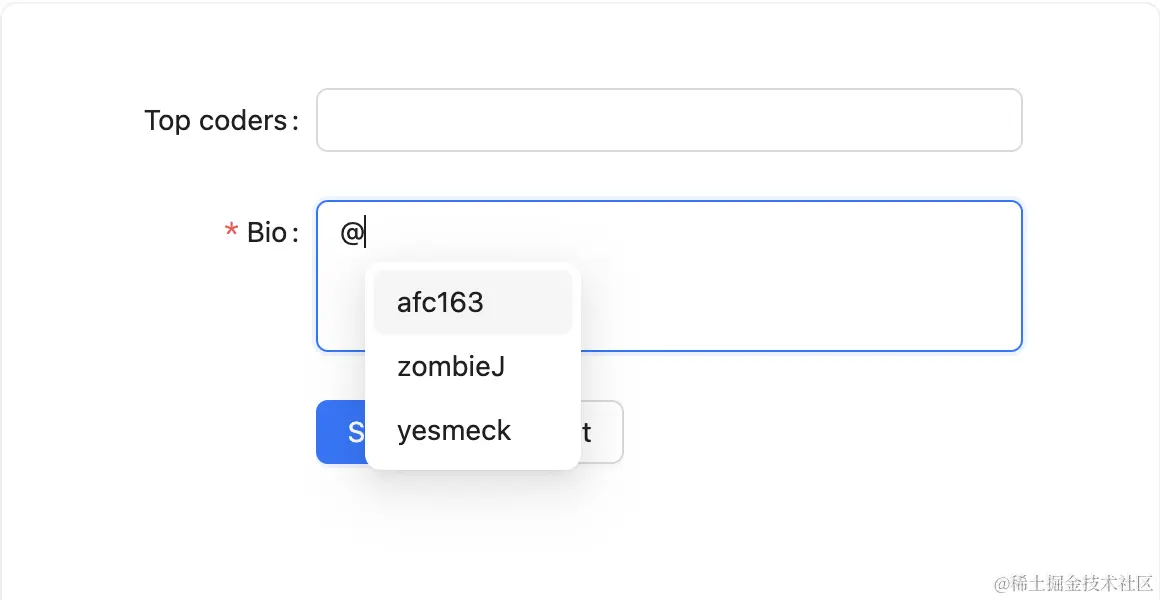Click the Top coders input field
The width and height of the screenshot is (1160, 600).
668,120
